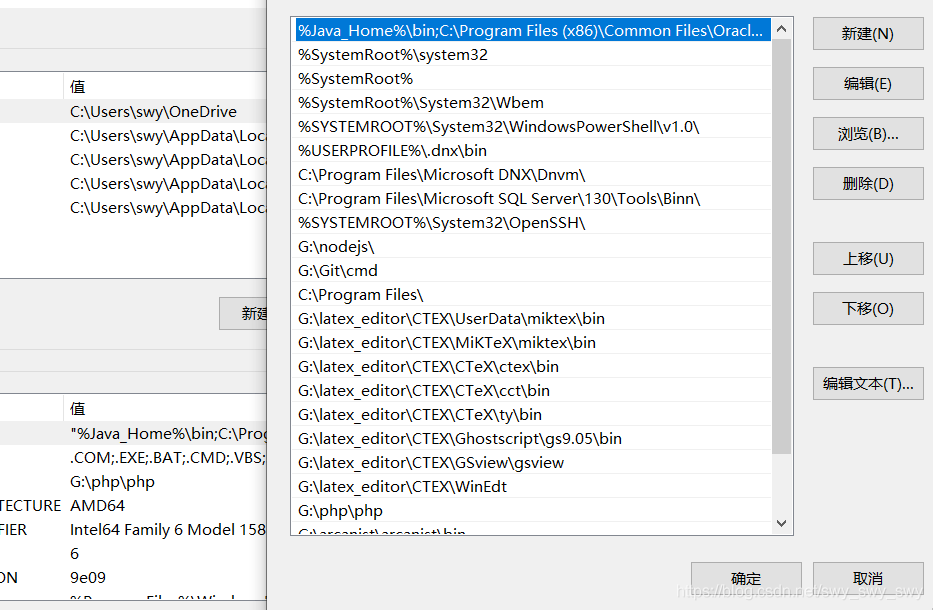Select the %Java_Home%\bin path entry
This screenshot has height=610, width=933.
(x=533, y=30)
